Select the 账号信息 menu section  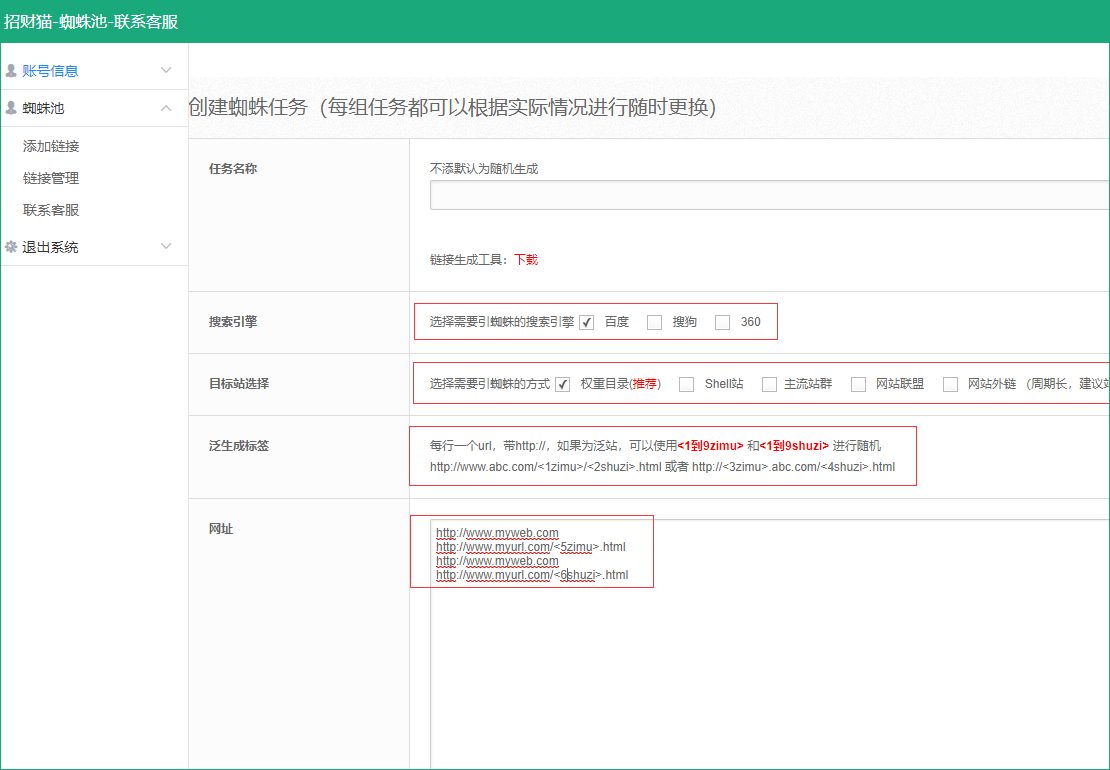coord(94,71)
